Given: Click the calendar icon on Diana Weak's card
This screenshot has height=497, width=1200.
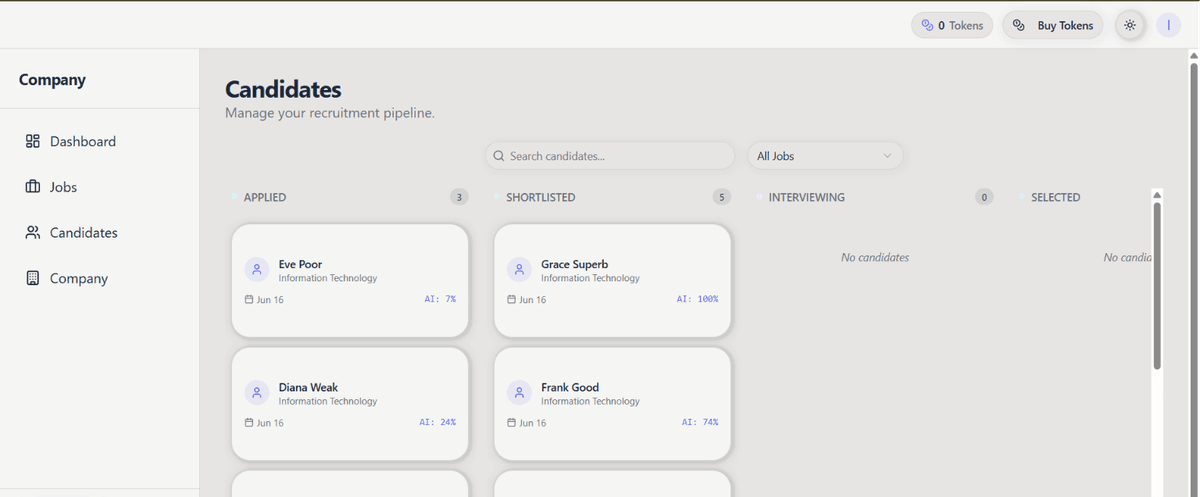Looking at the screenshot, I should 249,422.
